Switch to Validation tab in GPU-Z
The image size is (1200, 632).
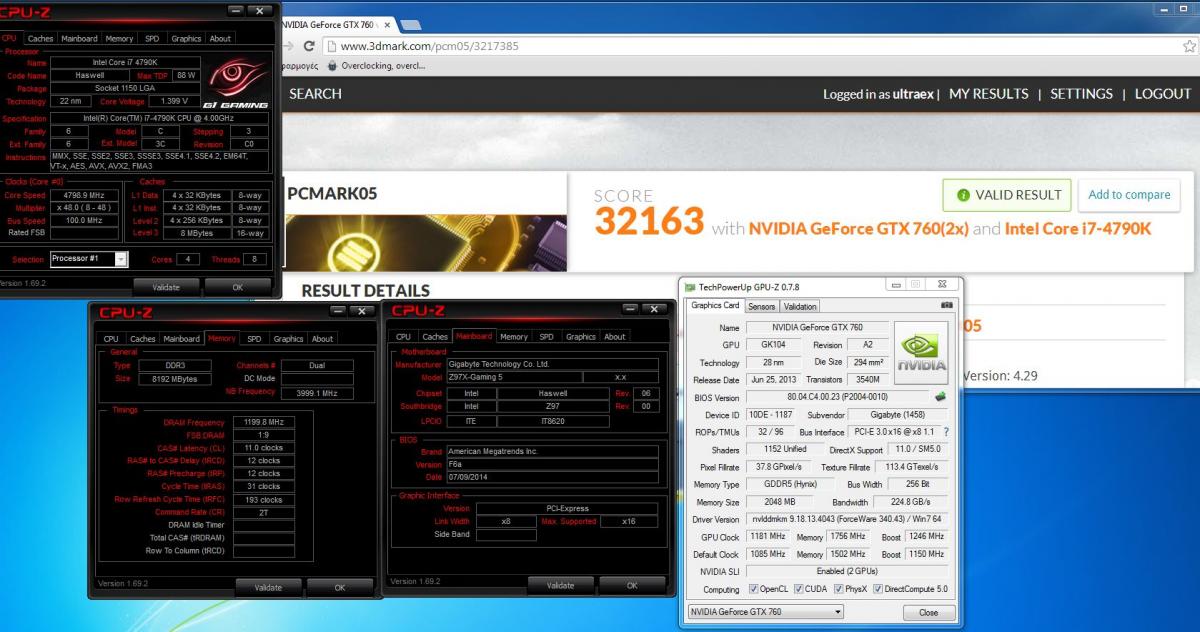point(799,306)
